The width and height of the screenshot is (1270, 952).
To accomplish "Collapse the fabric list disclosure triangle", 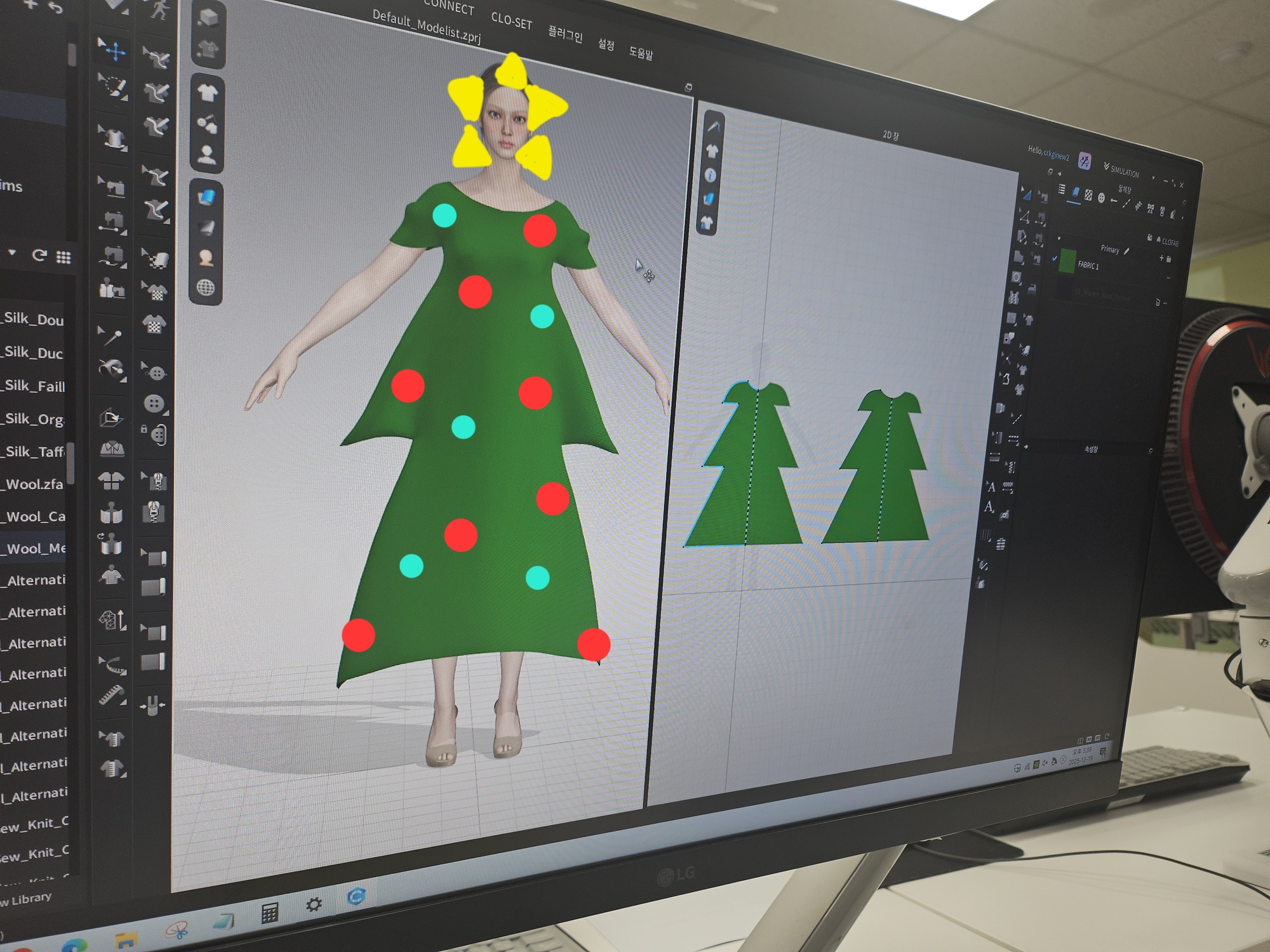I will pyautogui.click(x=1059, y=239).
